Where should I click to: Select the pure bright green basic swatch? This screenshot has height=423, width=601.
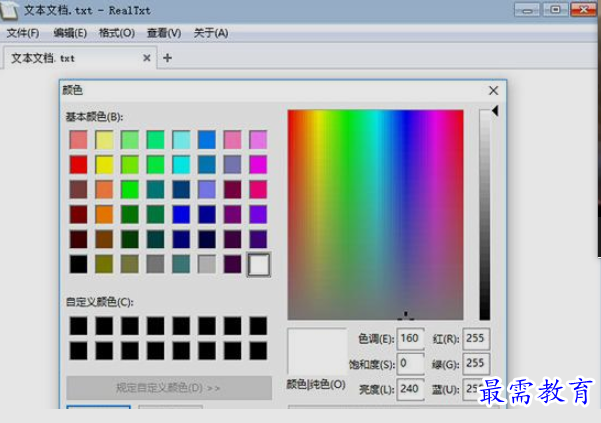pos(130,190)
